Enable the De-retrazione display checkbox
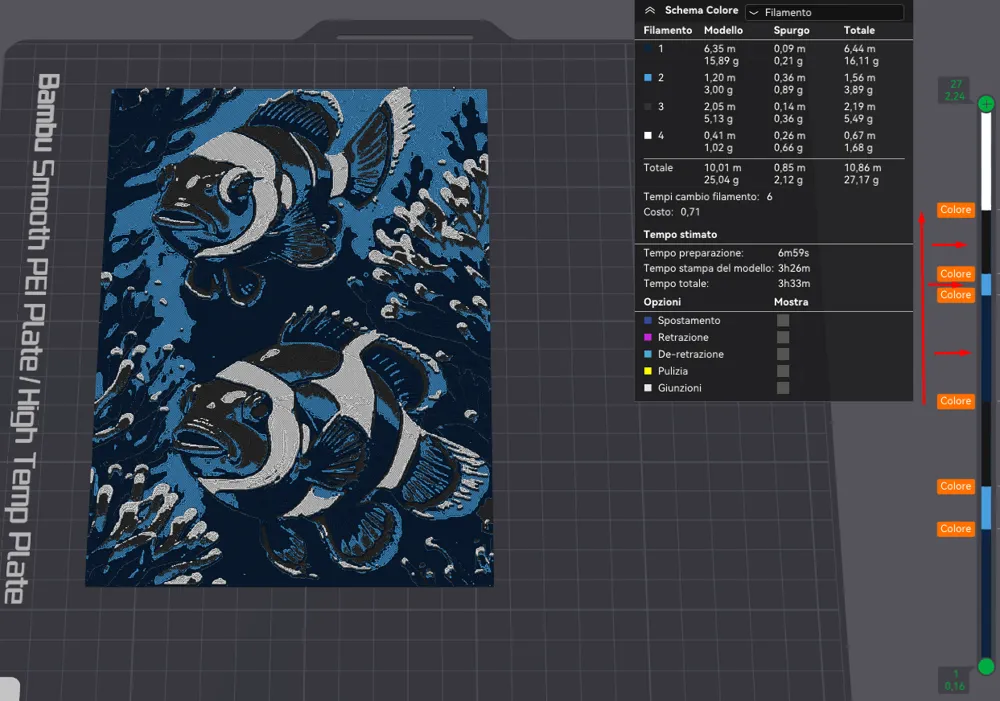The image size is (1000, 701). (783, 354)
